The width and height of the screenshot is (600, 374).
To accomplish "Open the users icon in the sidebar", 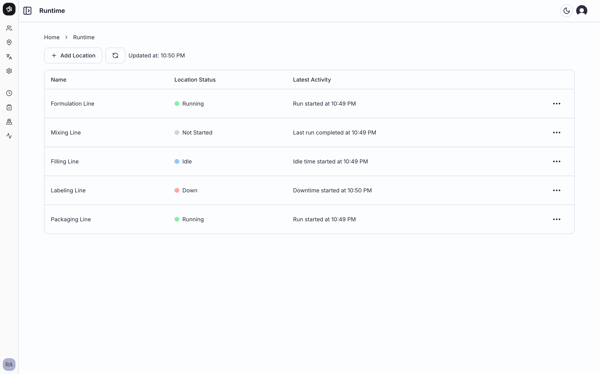I will (9, 28).
